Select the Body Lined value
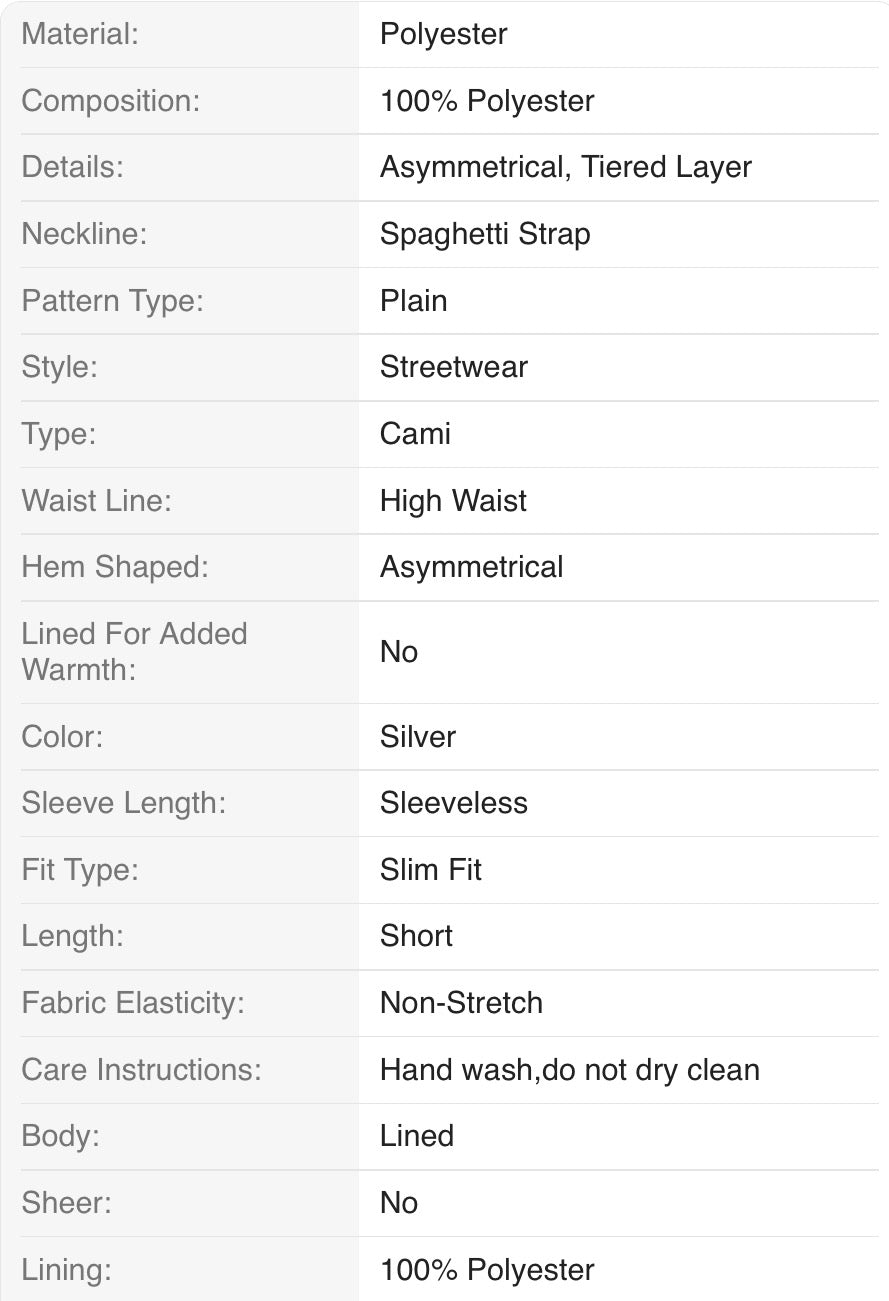Image resolution: width=889 pixels, height=1301 pixels. pos(417,1136)
